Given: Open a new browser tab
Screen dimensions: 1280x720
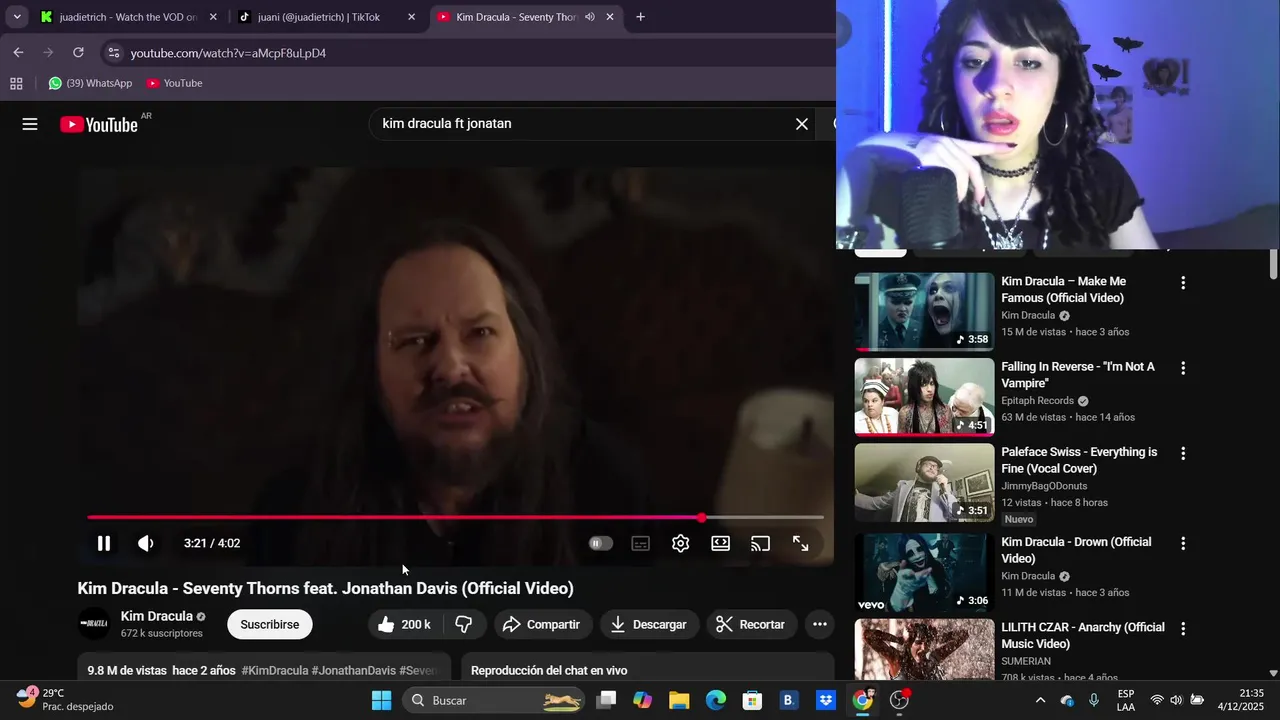Looking at the screenshot, I should click(640, 17).
